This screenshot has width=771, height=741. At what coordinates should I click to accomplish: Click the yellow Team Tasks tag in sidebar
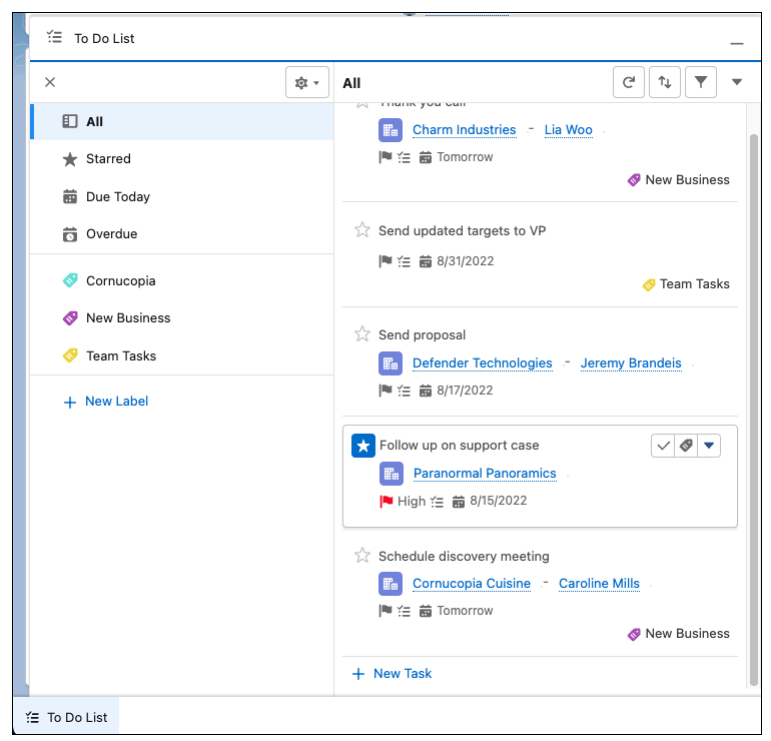[70, 356]
